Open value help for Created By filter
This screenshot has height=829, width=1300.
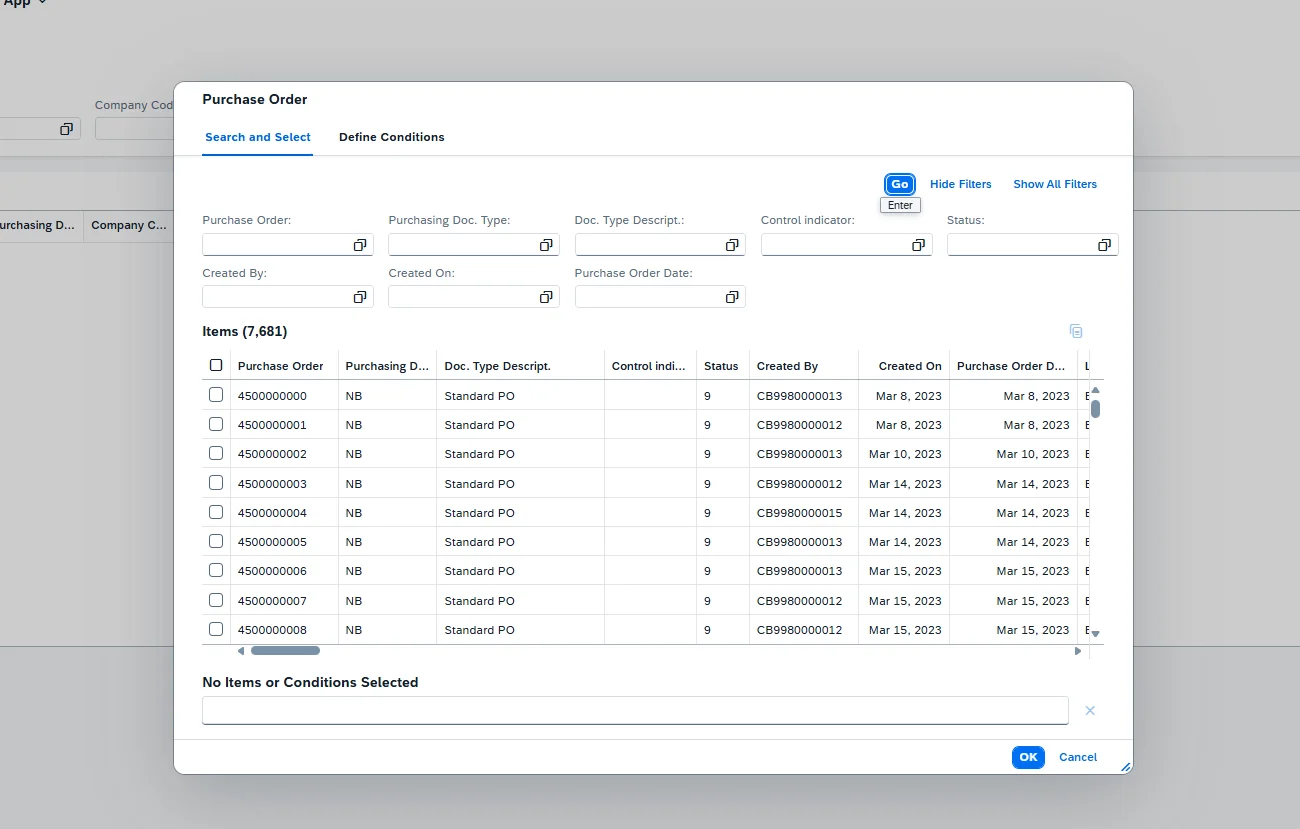point(360,297)
